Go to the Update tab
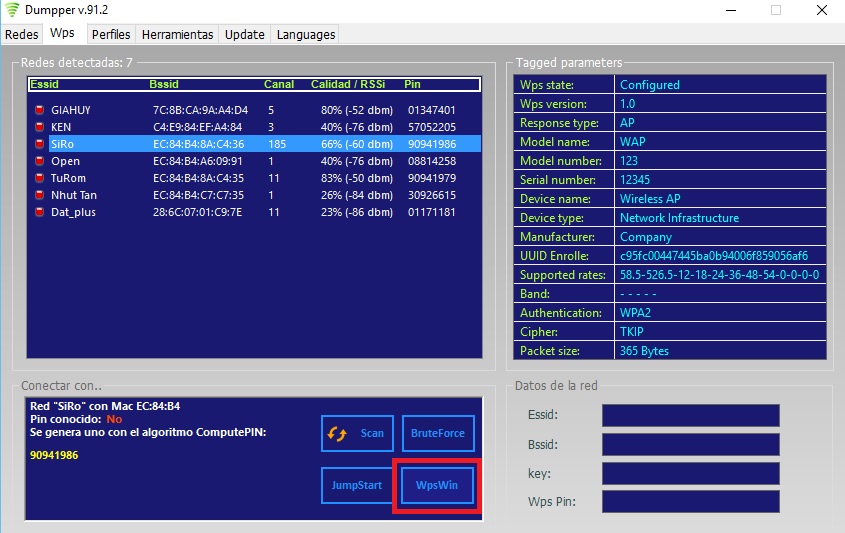This screenshot has width=845, height=533. coord(245,34)
